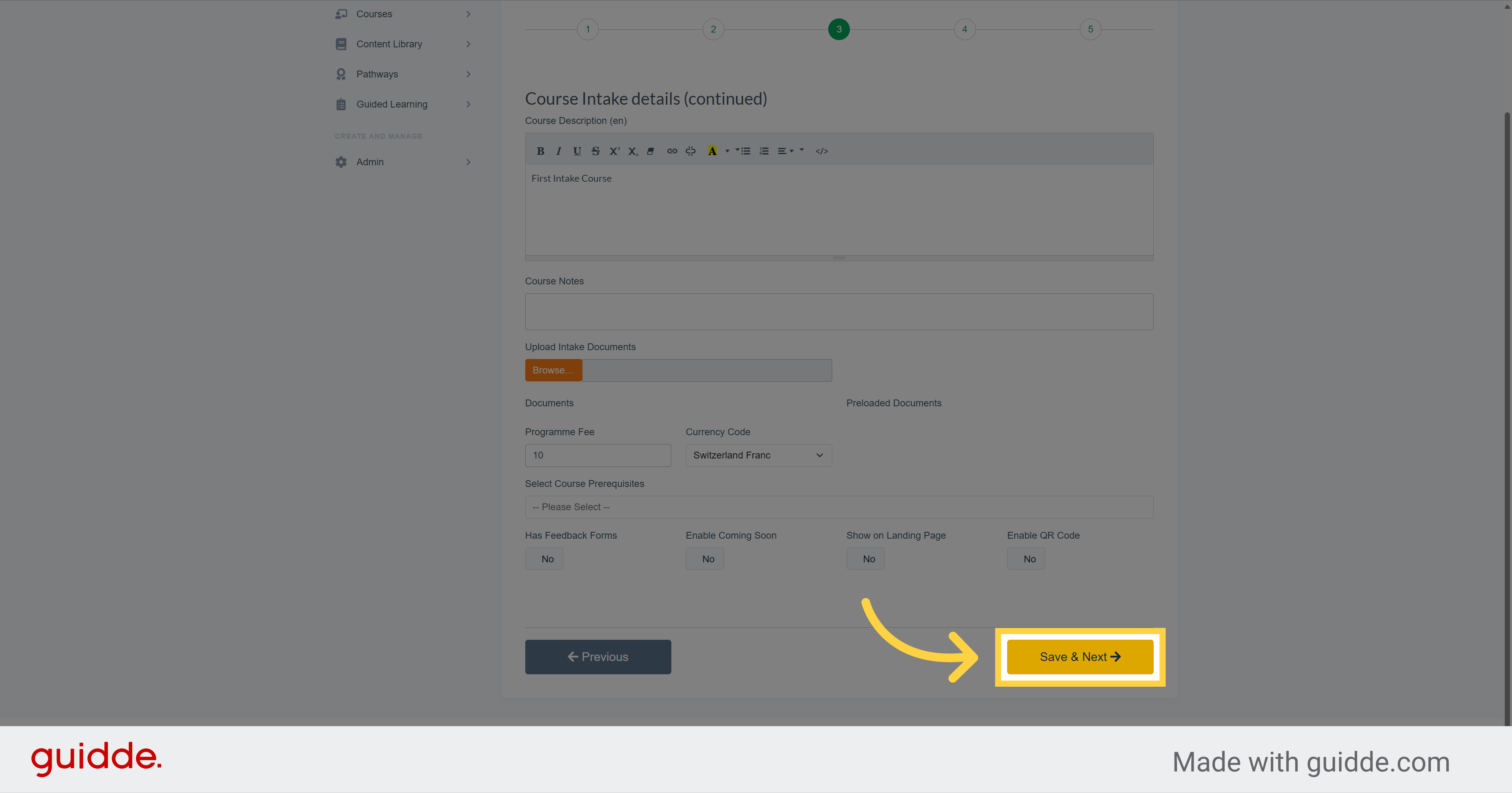
Task: Click the Programme Fee input field
Action: pyautogui.click(x=597, y=455)
